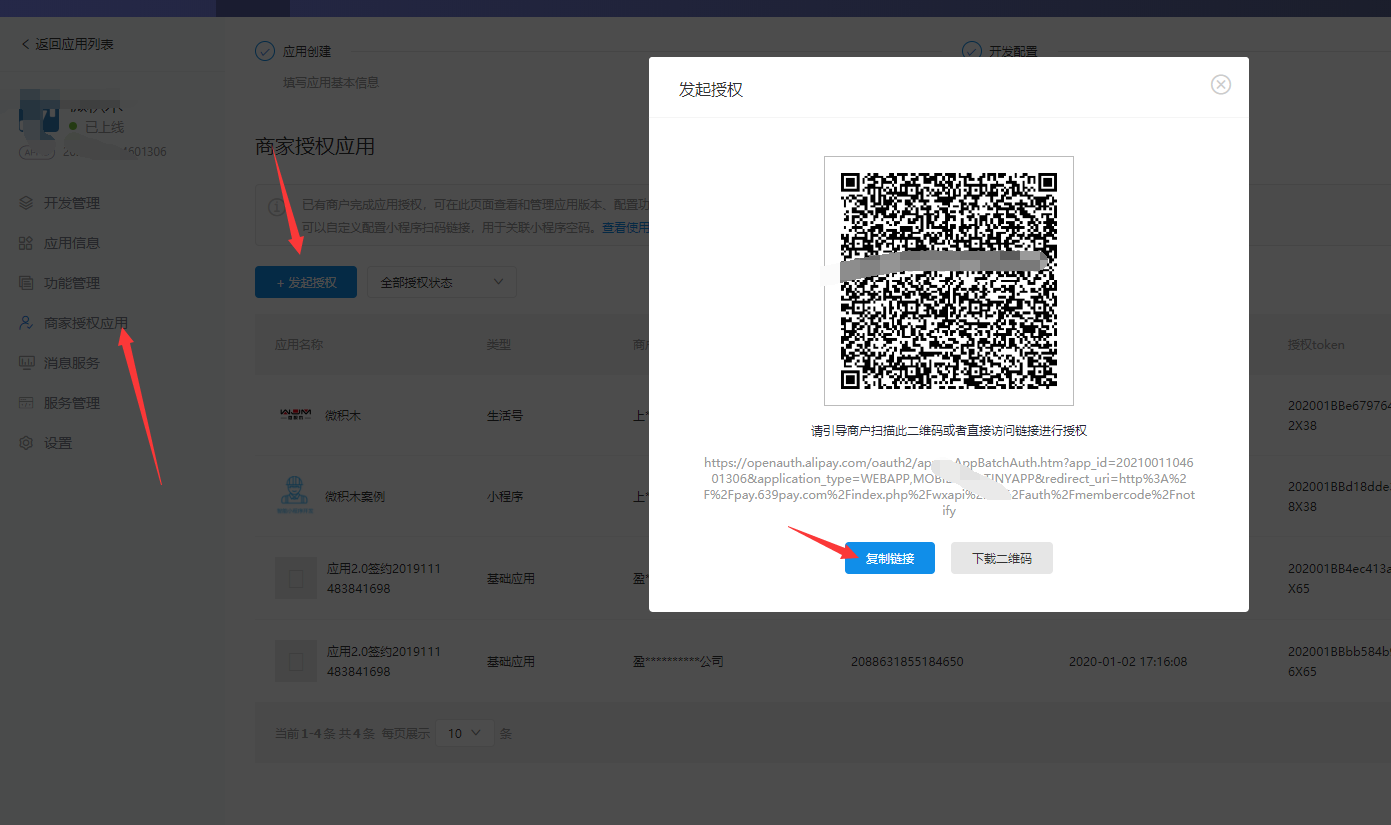Click the info icon in the banner

click(x=277, y=207)
